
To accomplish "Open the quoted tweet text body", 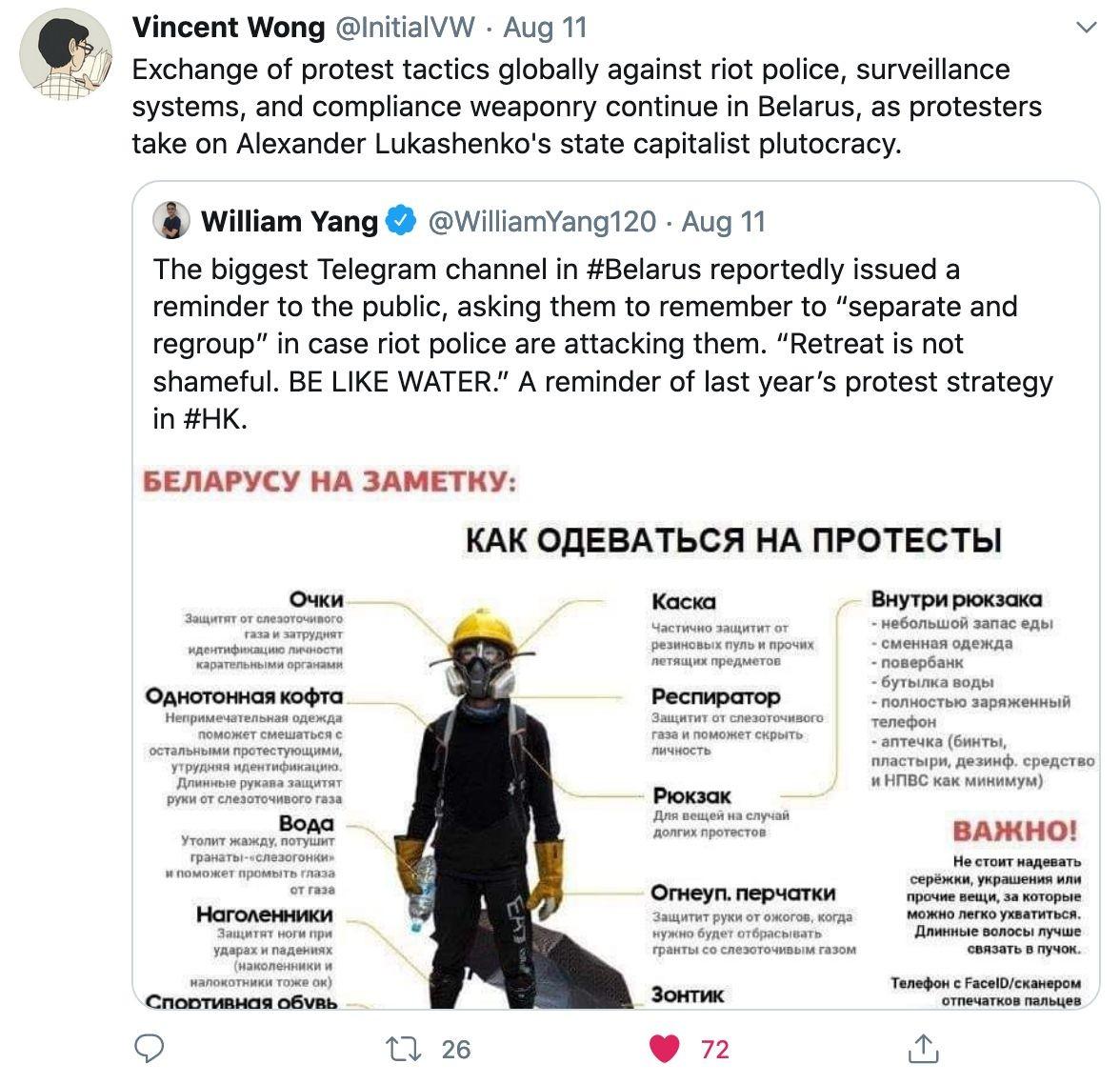I will click(x=603, y=344).
